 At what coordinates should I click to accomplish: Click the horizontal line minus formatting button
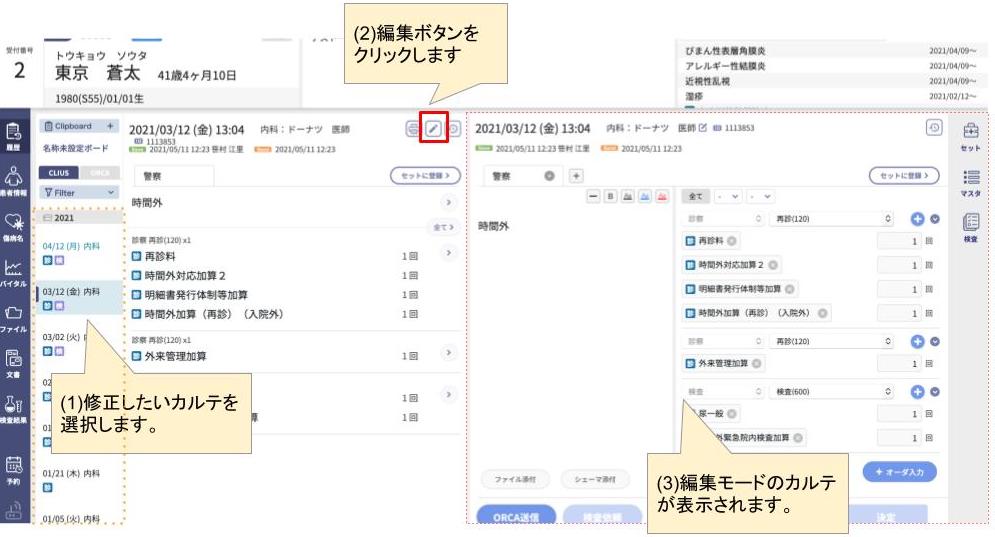(593, 196)
